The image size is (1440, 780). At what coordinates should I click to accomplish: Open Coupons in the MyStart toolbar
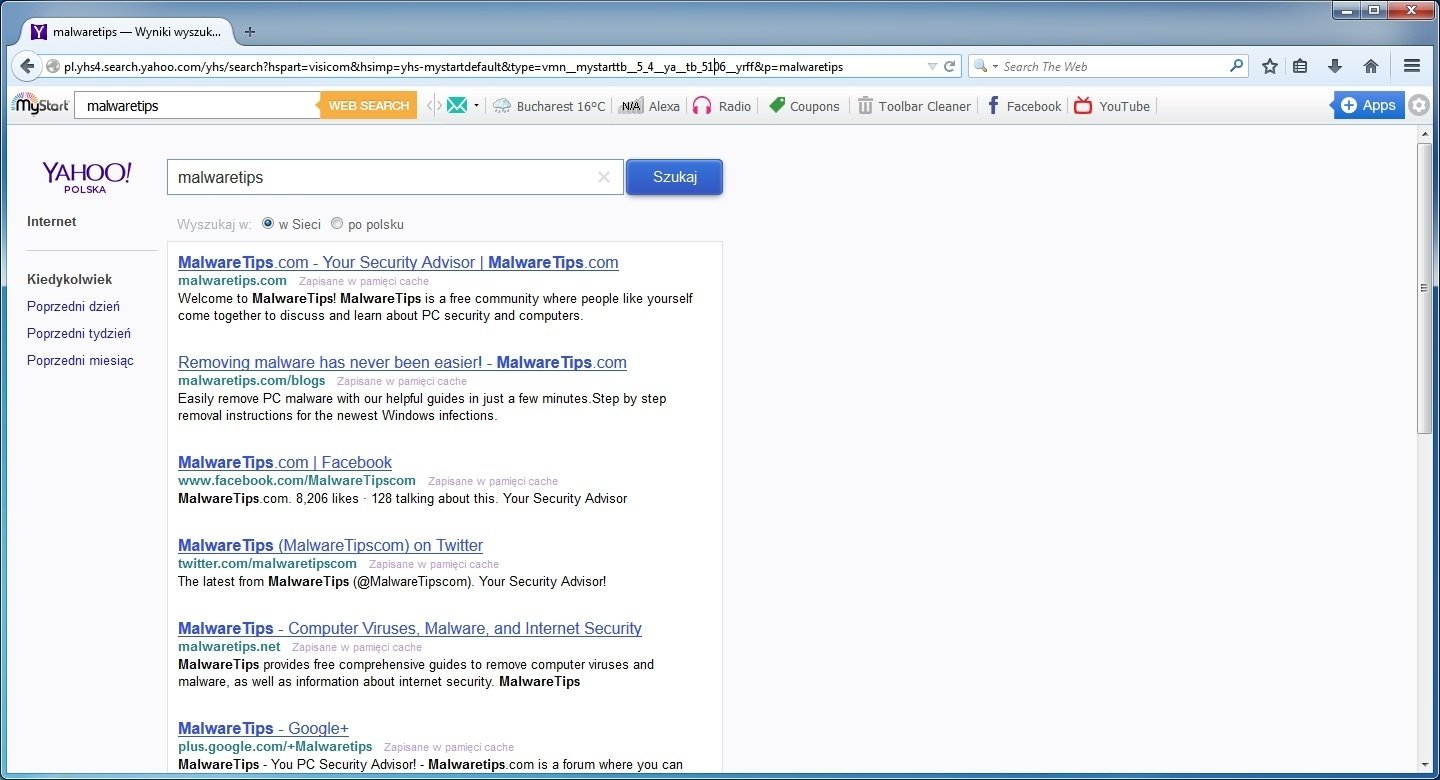point(804,106)
